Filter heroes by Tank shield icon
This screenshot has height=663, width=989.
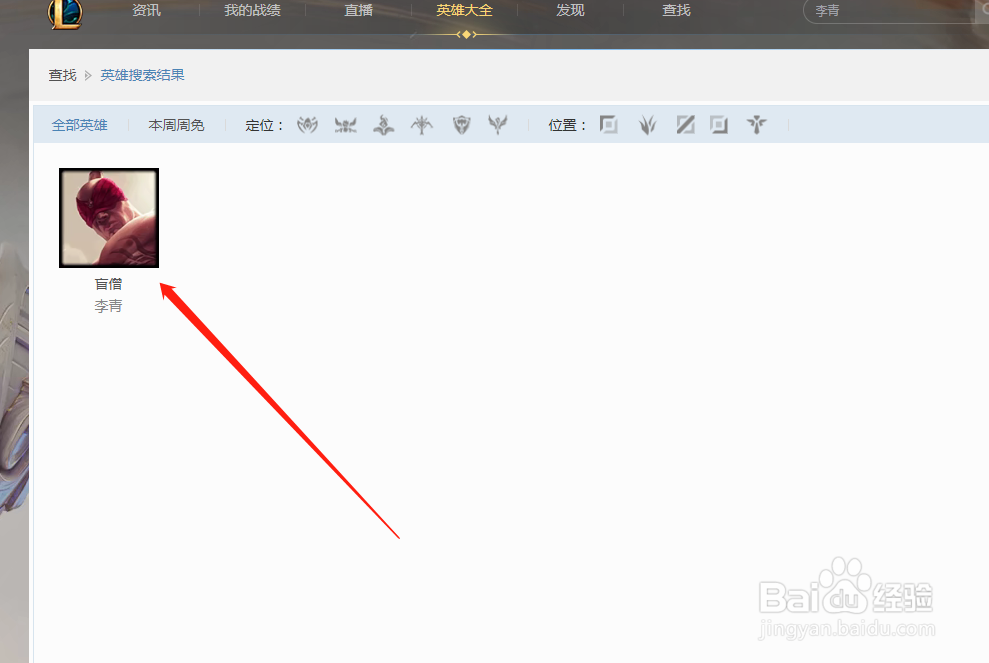(462, 125)
